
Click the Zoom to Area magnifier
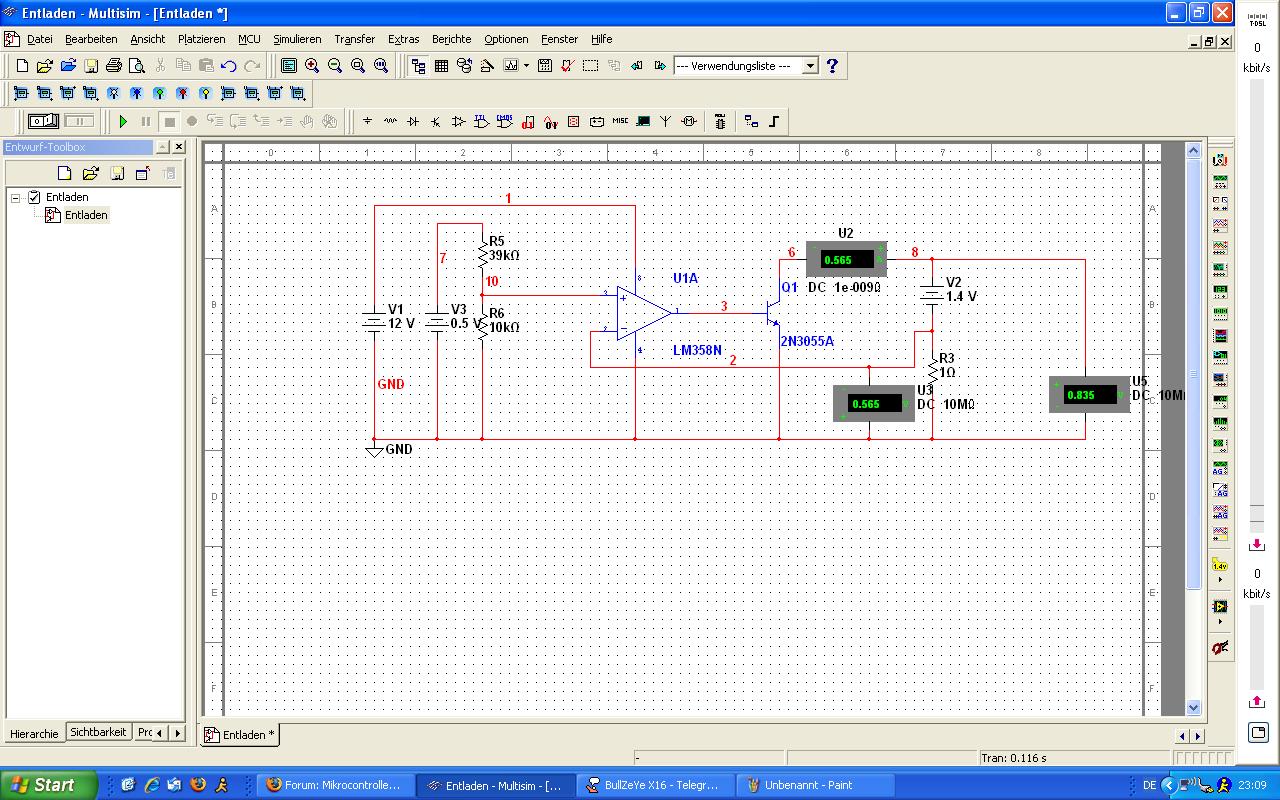(358, 66)
